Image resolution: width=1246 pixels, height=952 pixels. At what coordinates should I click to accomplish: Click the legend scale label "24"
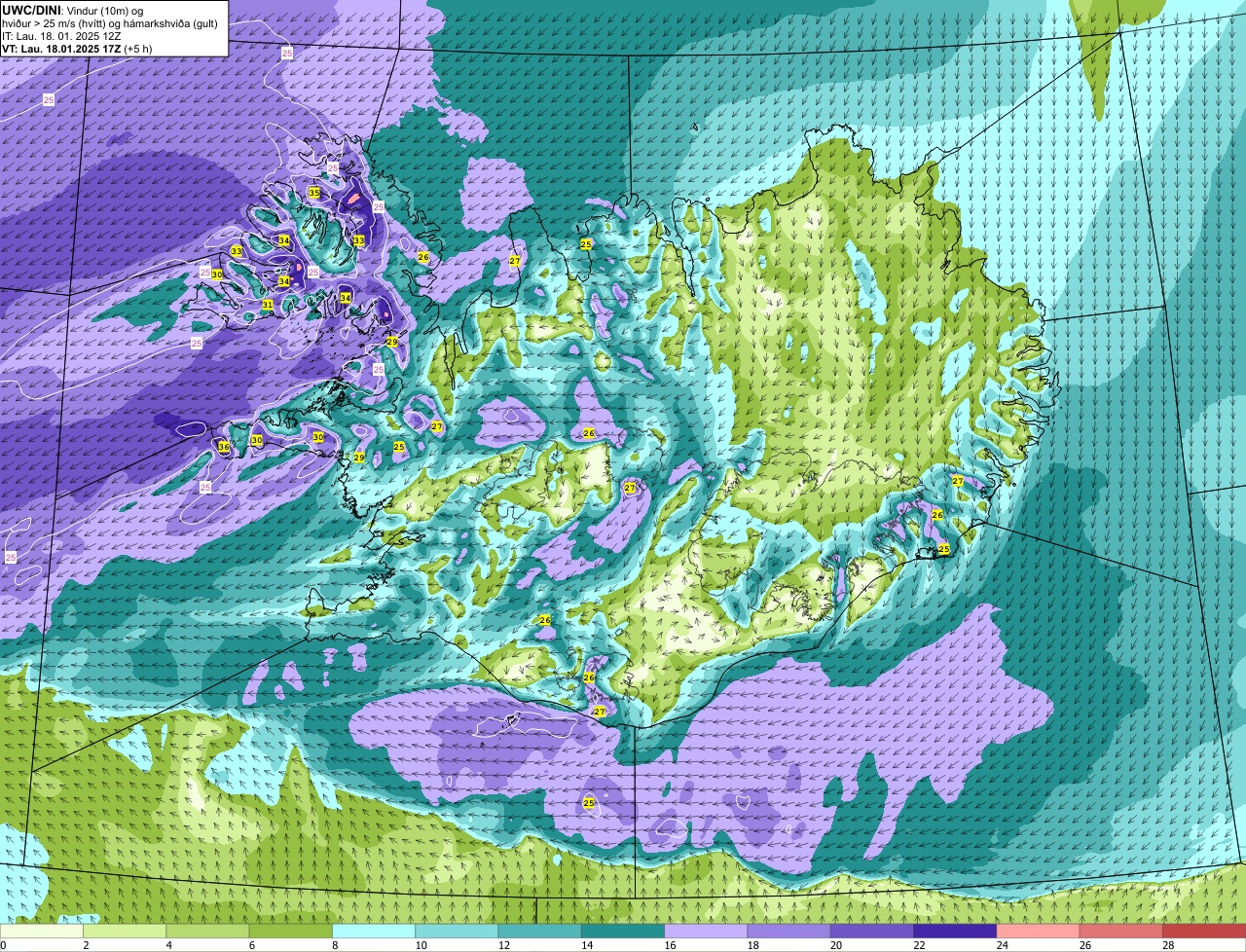[1002, 945]
